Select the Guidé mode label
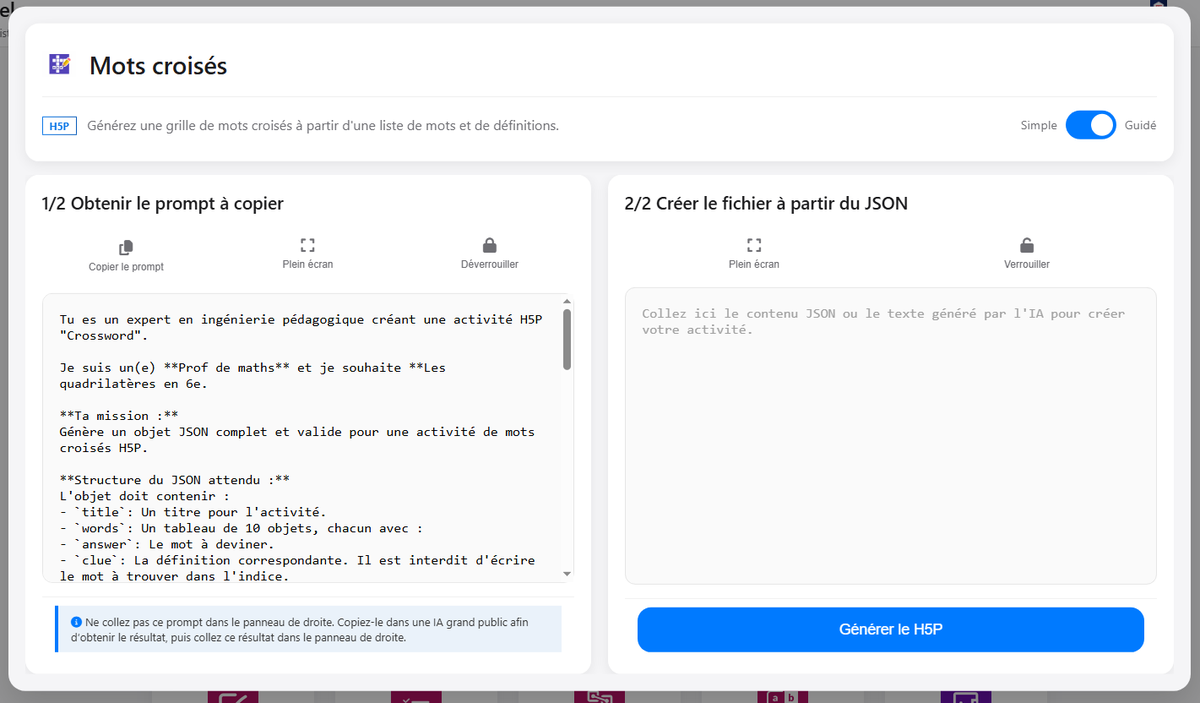This screenshot has width=1200, height=703. [x=1140, y=126]
